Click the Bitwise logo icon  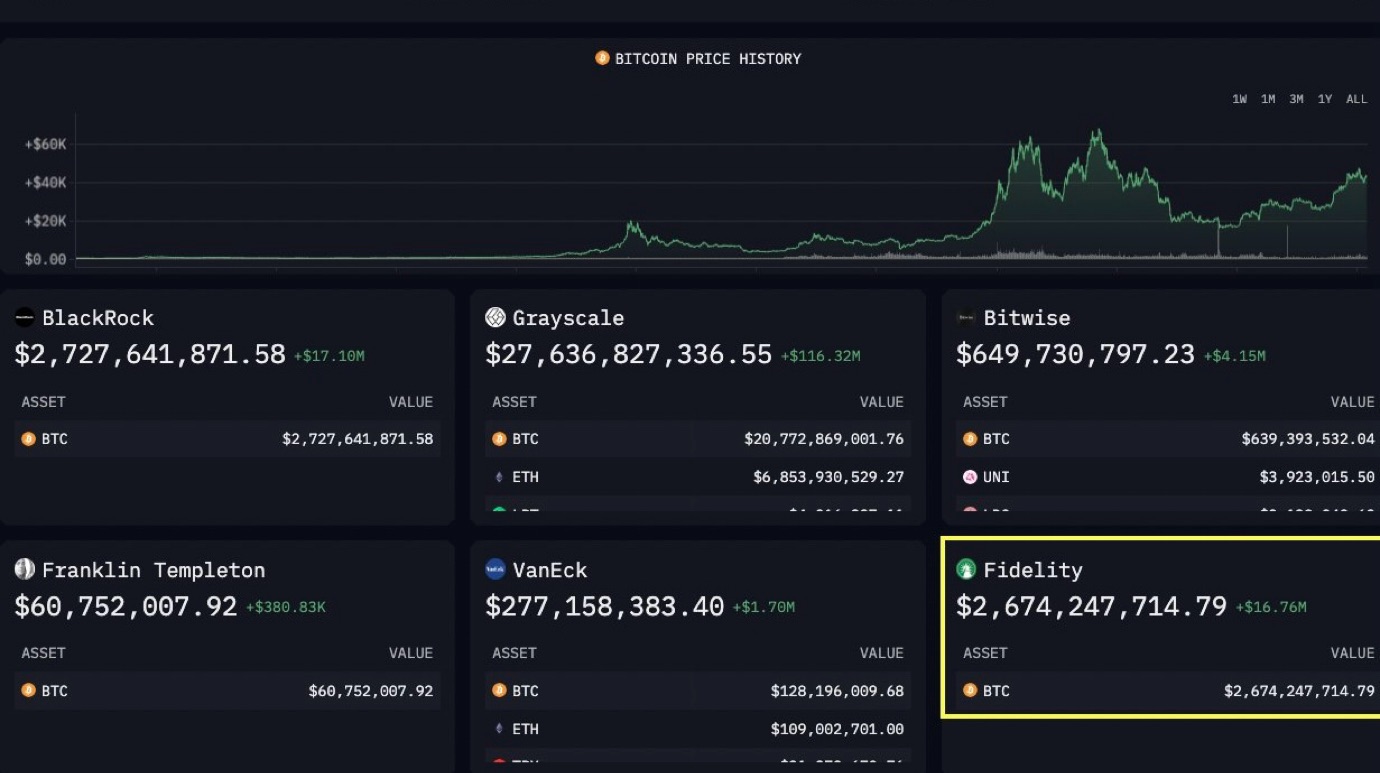point(966,318)
